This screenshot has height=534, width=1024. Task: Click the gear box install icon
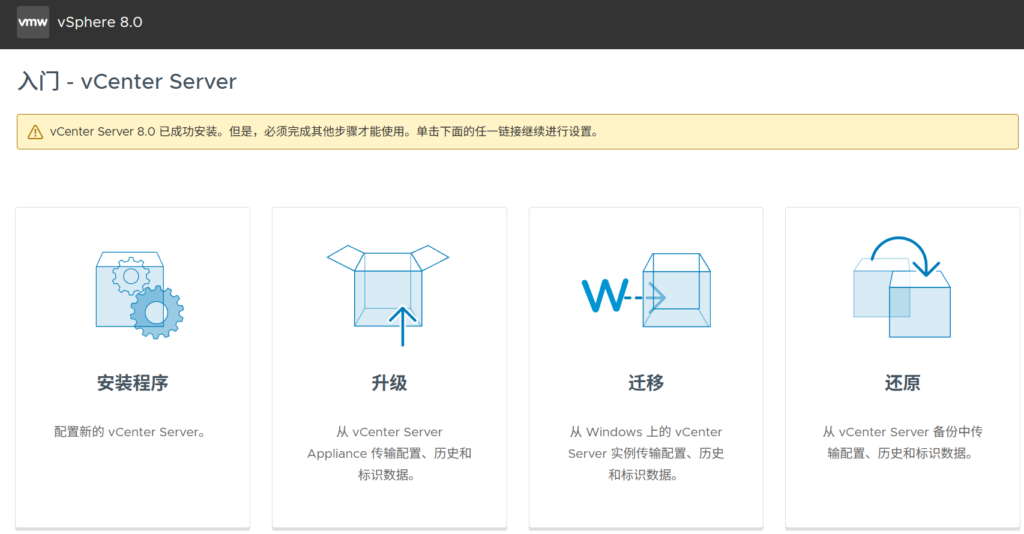[140, 294]
